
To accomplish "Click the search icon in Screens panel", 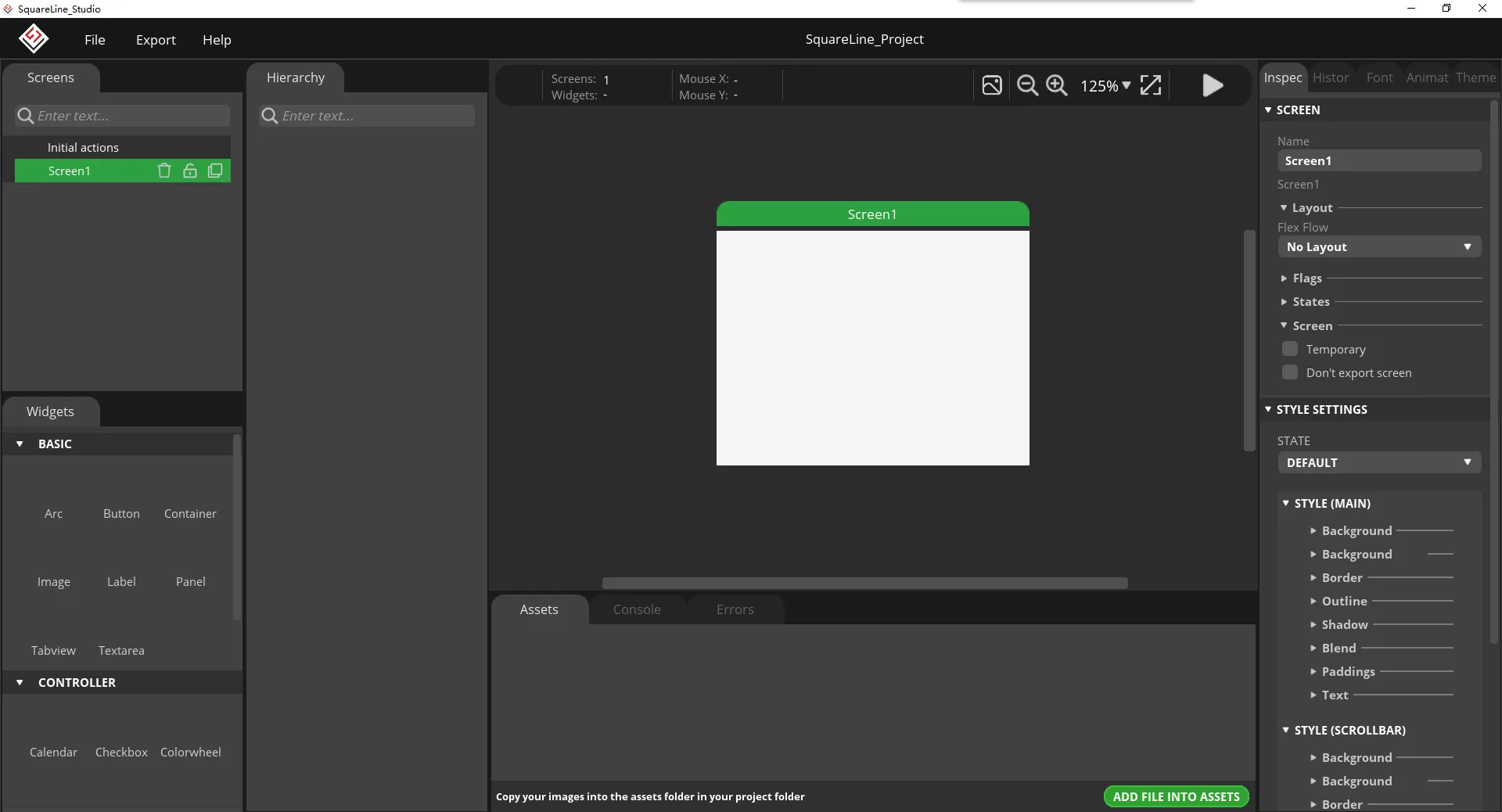I will (25, 116).
